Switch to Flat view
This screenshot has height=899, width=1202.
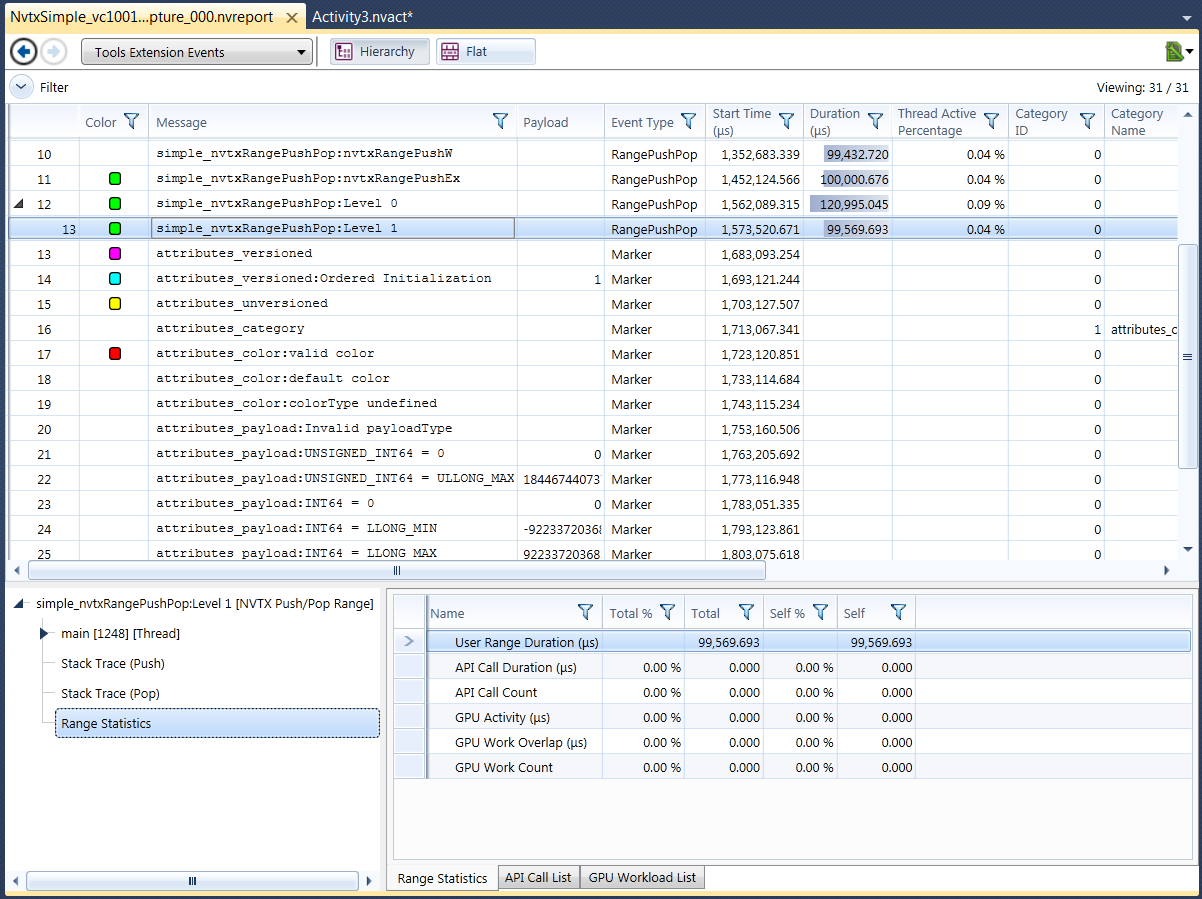tap(485, 52)
